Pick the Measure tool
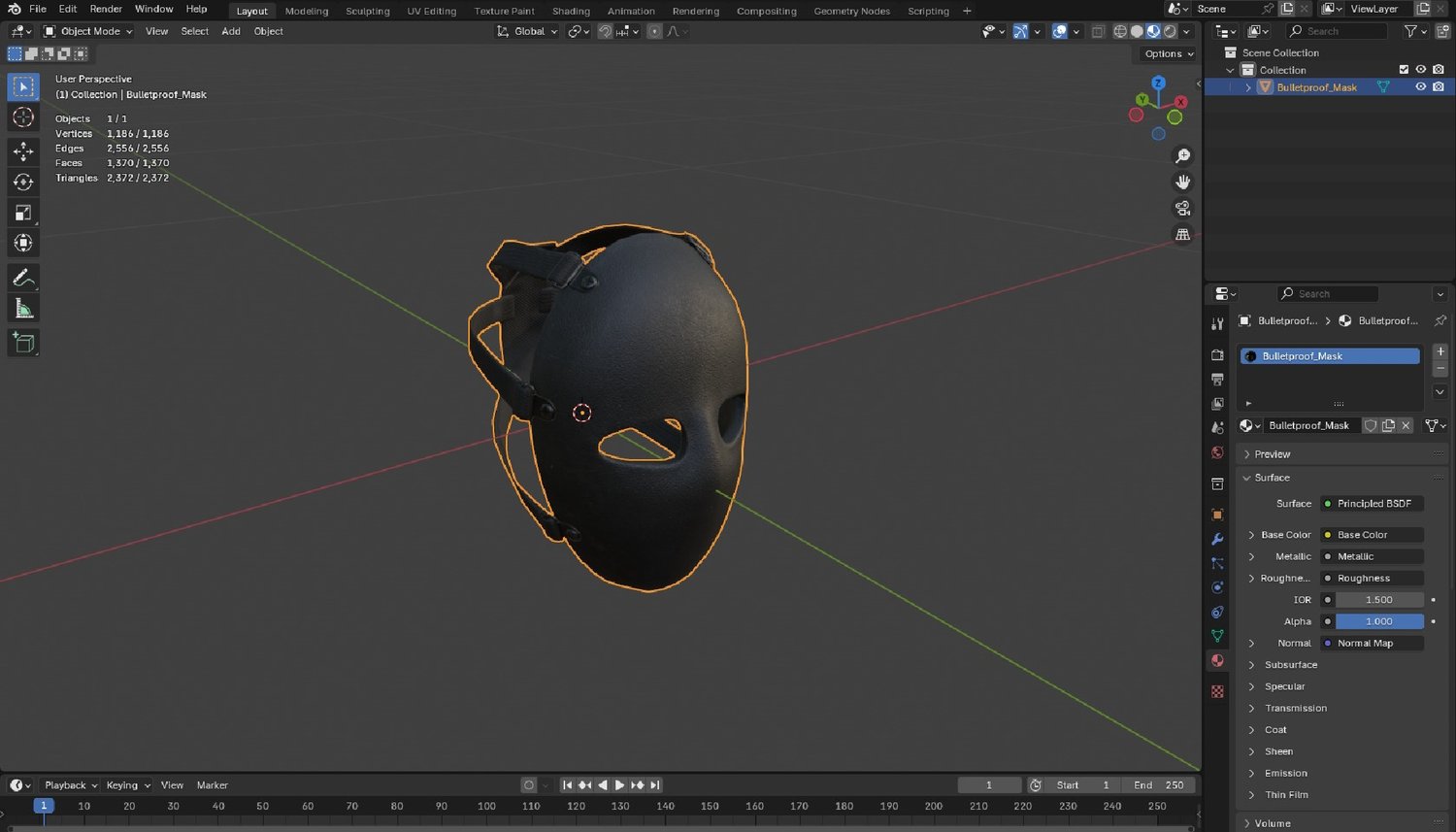Image resolution: width=1456 pixels, height=832 pixels. (x=23, y=309)
